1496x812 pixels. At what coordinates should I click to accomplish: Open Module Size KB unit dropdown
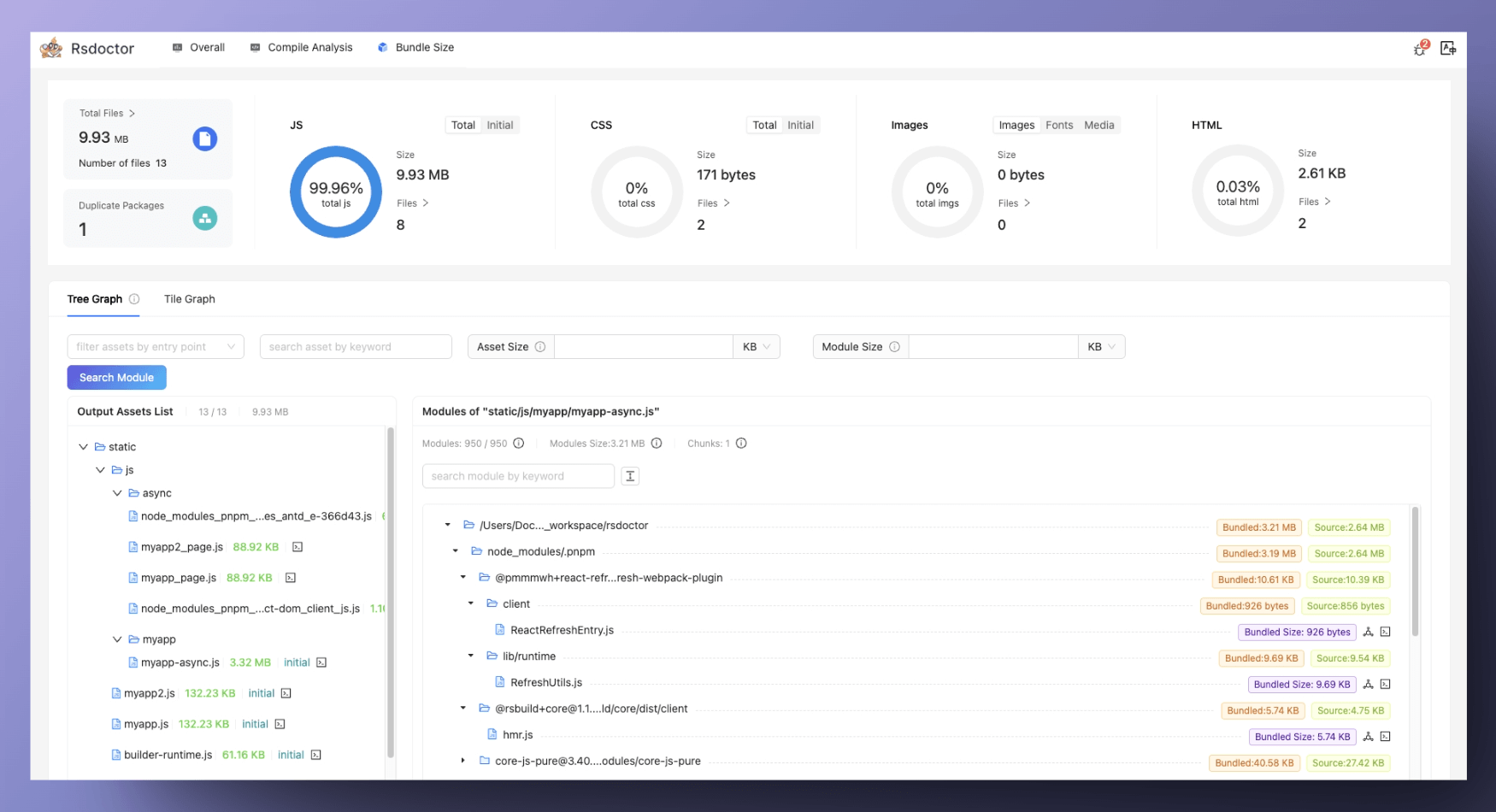(1102, 347)
